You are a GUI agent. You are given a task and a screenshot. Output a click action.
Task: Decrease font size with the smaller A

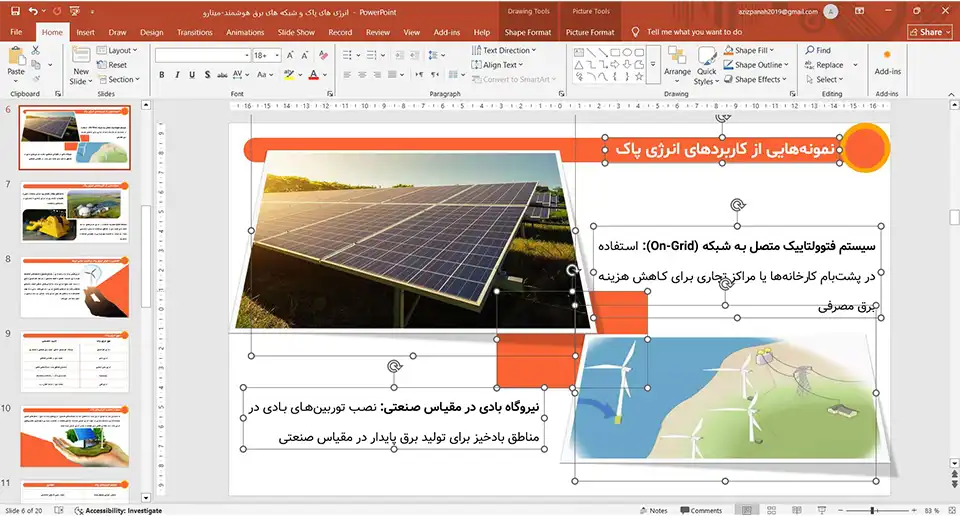[x=304, y=55]
